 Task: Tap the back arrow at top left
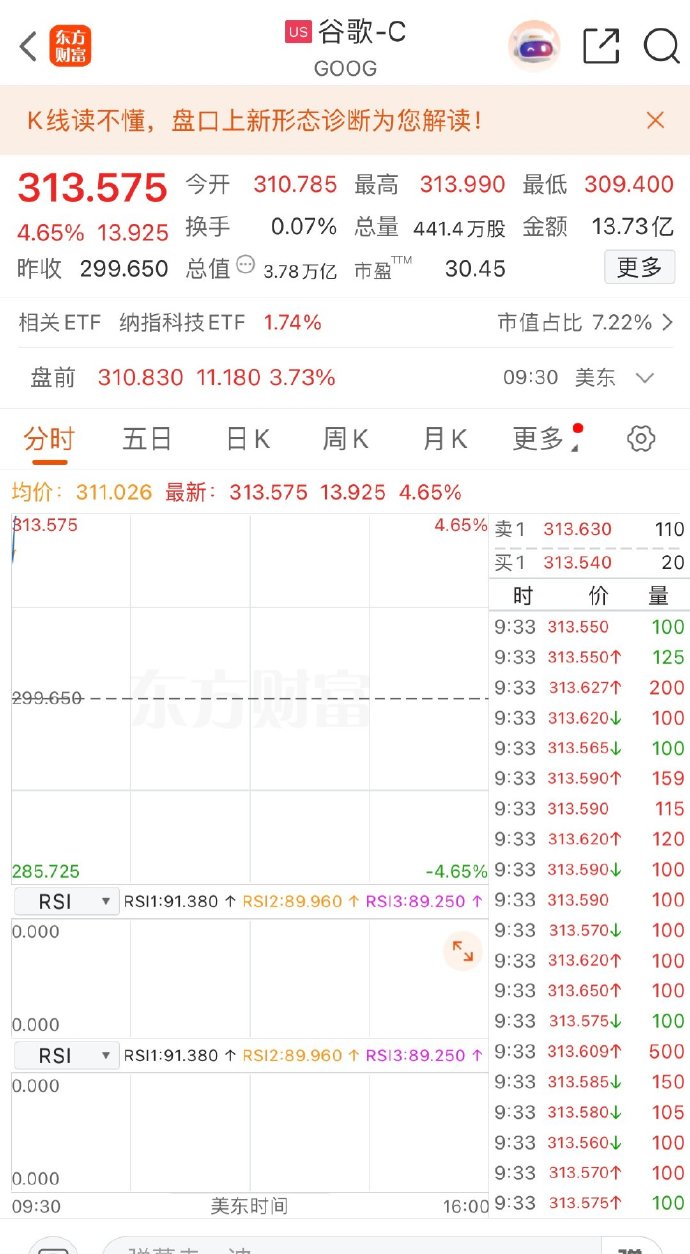(25, 45)
